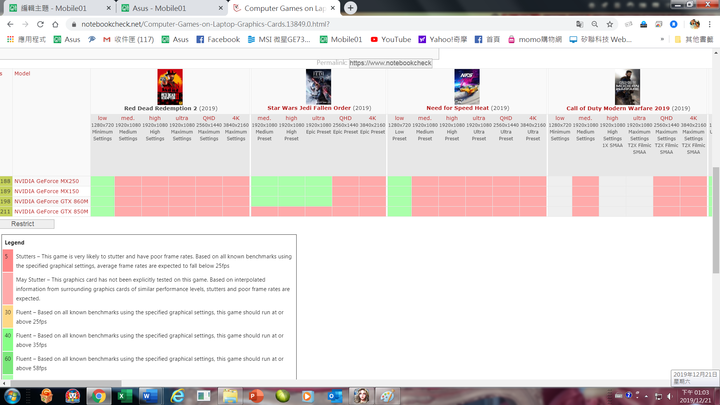Screen dimensions: 720x405
Task: Open the YouTube bookmark
Action: pyautogui.click(x=391, y=39)
